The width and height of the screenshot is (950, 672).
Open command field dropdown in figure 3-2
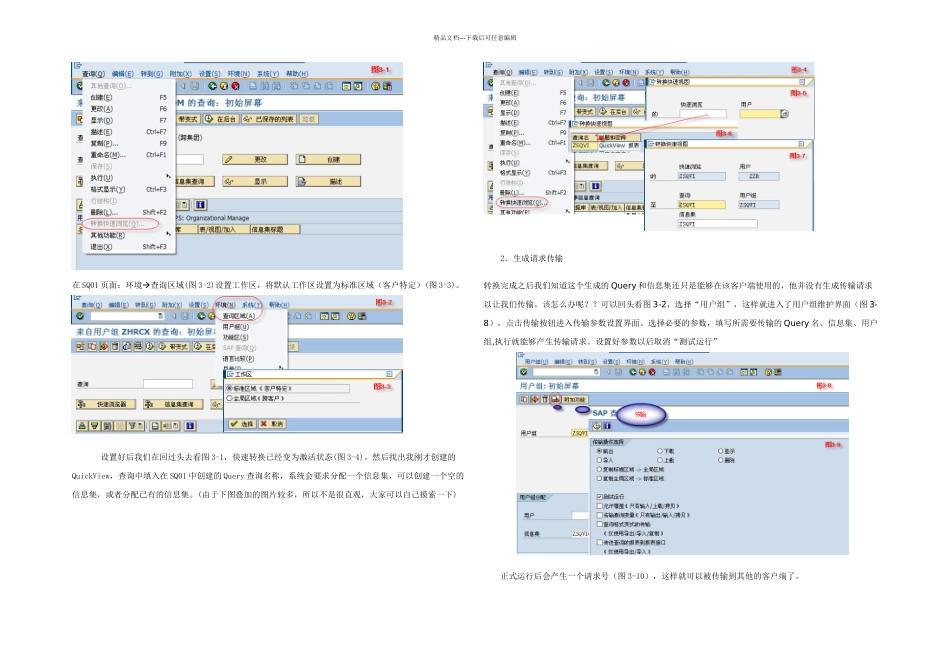pos(161,316)
